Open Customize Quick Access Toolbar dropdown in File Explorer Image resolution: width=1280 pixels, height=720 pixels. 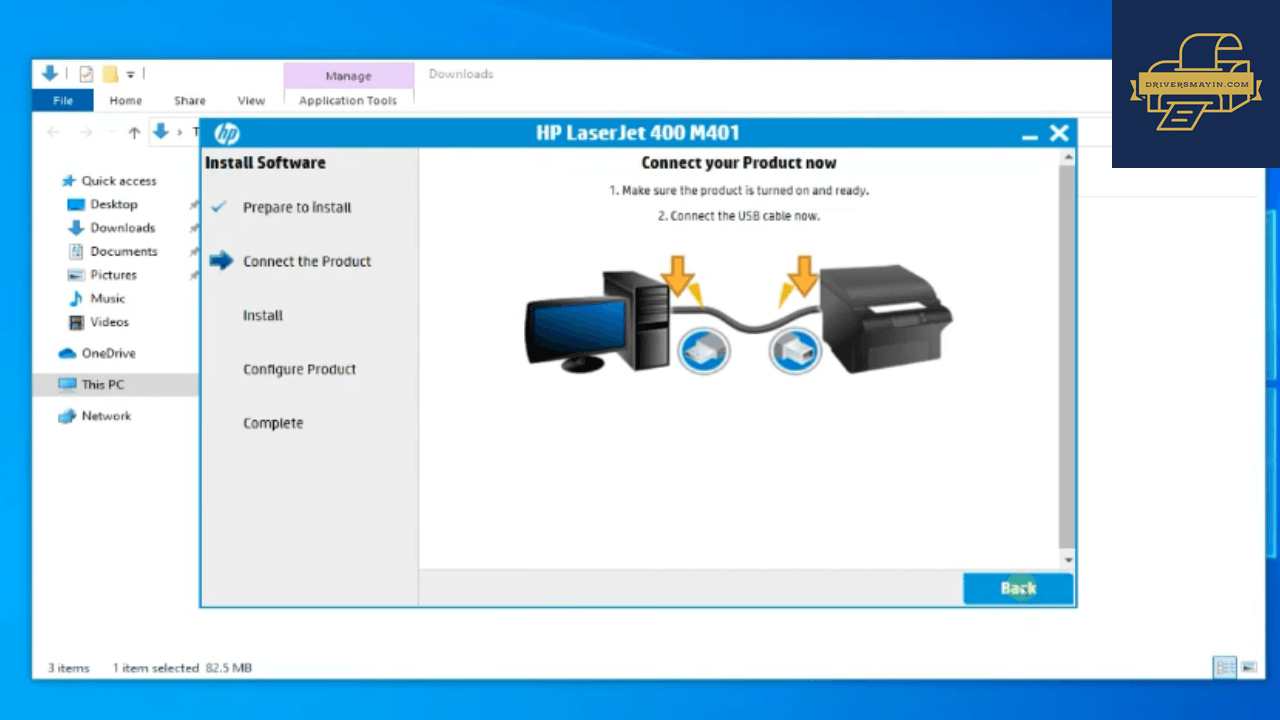coord(130,75)
